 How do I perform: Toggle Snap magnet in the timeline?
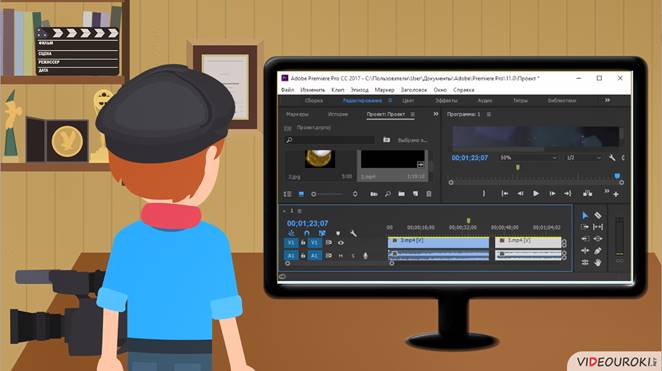[307, 233]
